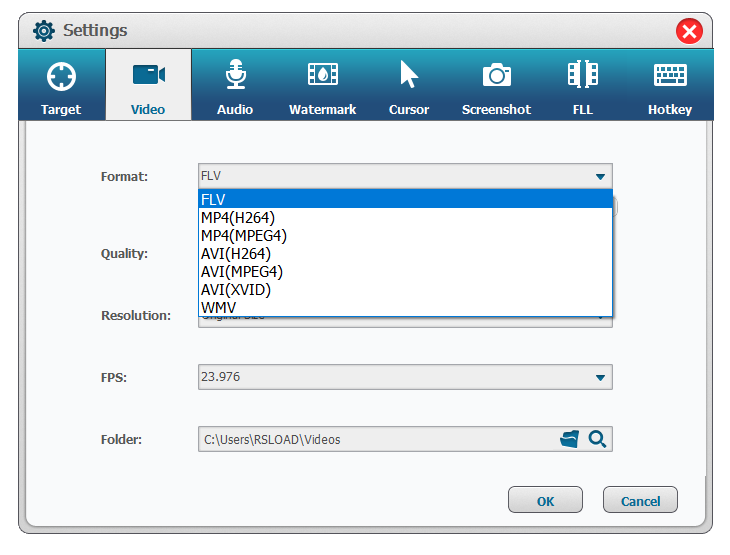
Task: Open the Hotkey settings tab
Action: [670, 85]
